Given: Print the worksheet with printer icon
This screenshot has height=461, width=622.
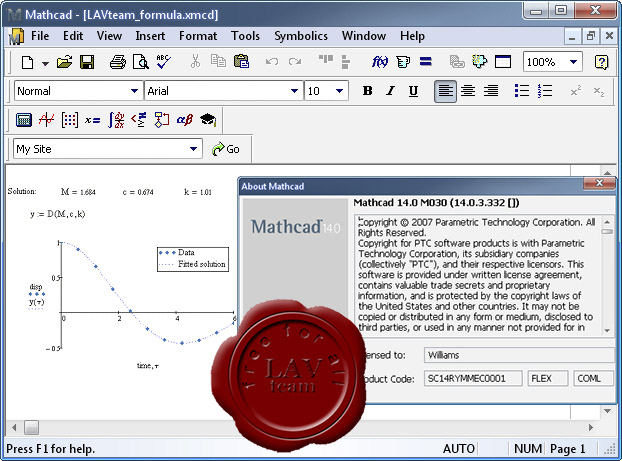Looking at the screenshot, I should pos(118,62).
